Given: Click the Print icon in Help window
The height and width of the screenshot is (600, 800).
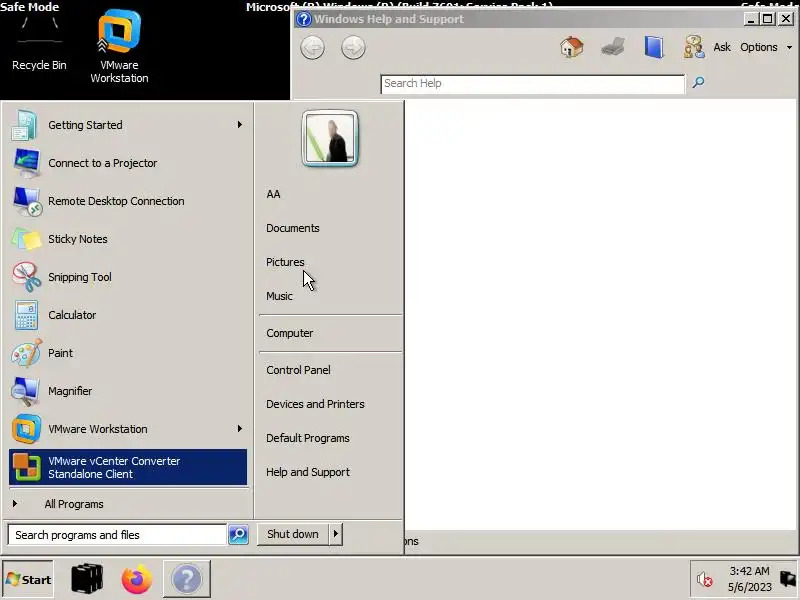Looking at the screenshot, I should coord(613,47).
